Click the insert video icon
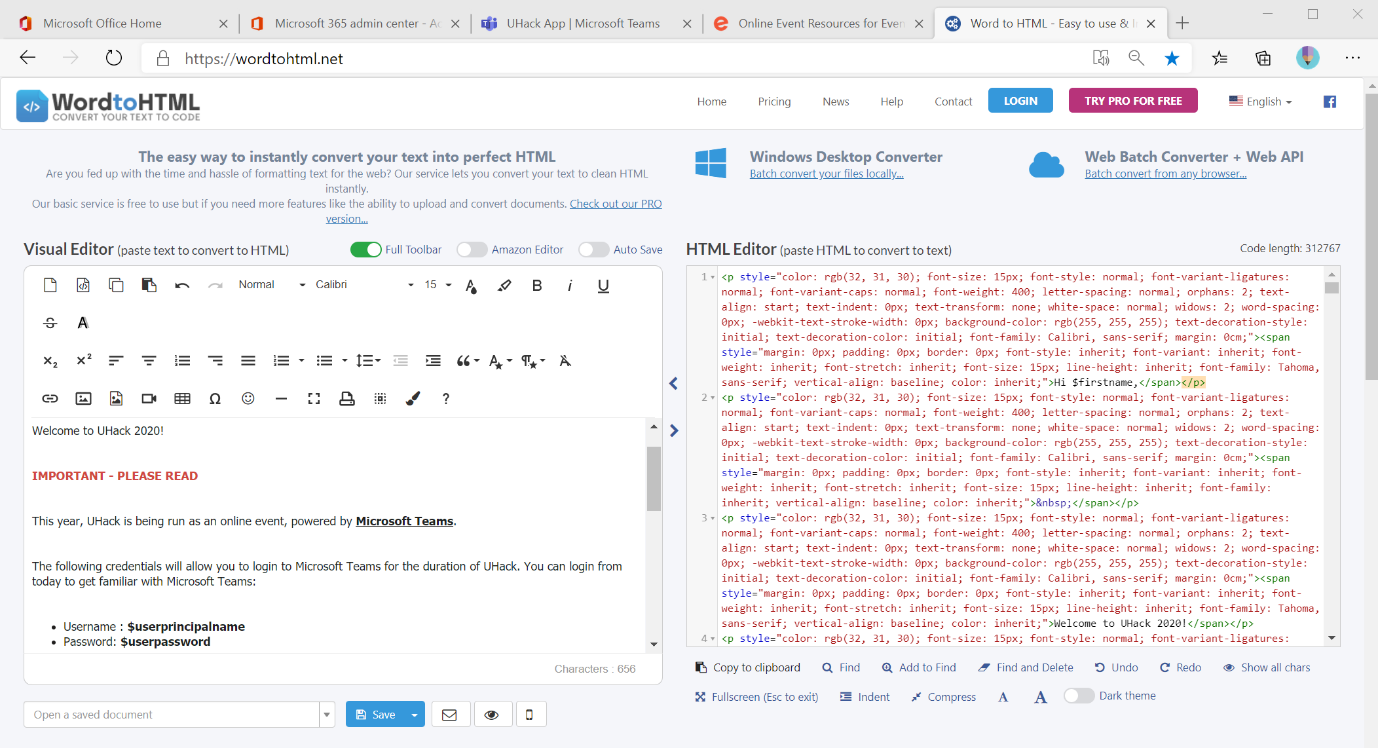 [x=149, y=399]
